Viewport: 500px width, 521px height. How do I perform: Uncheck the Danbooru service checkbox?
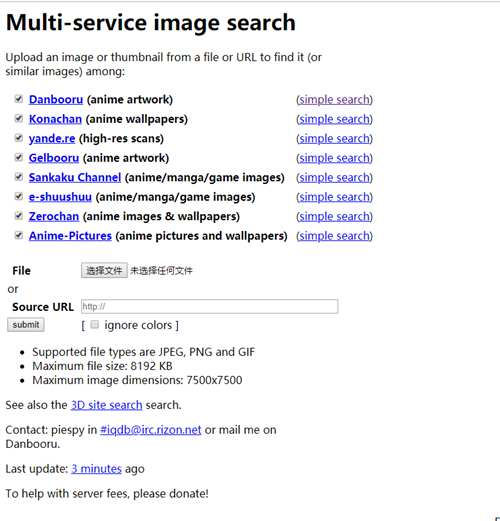(19, 99)
